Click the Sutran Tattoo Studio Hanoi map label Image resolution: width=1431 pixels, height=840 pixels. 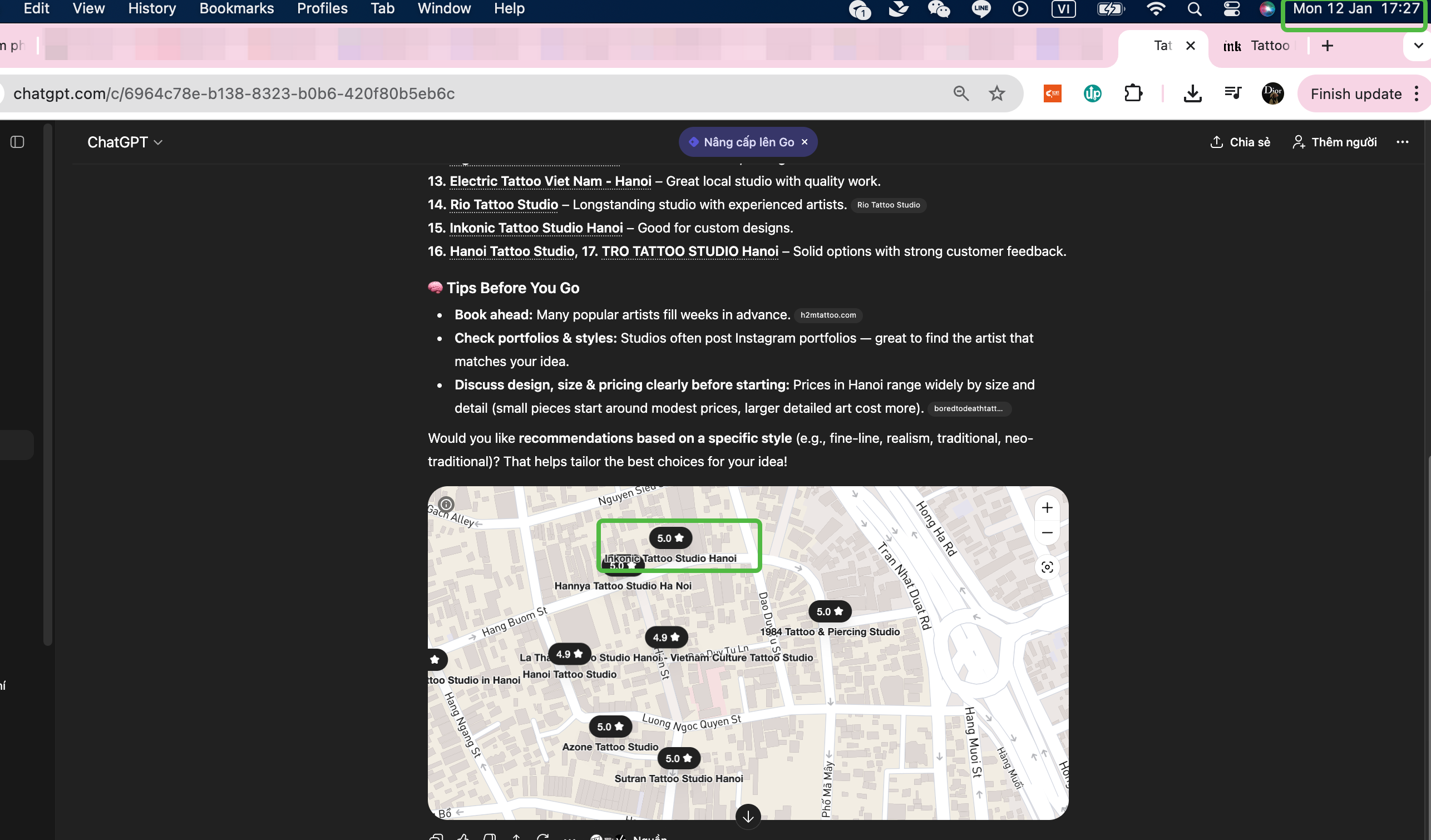point(679,779)
